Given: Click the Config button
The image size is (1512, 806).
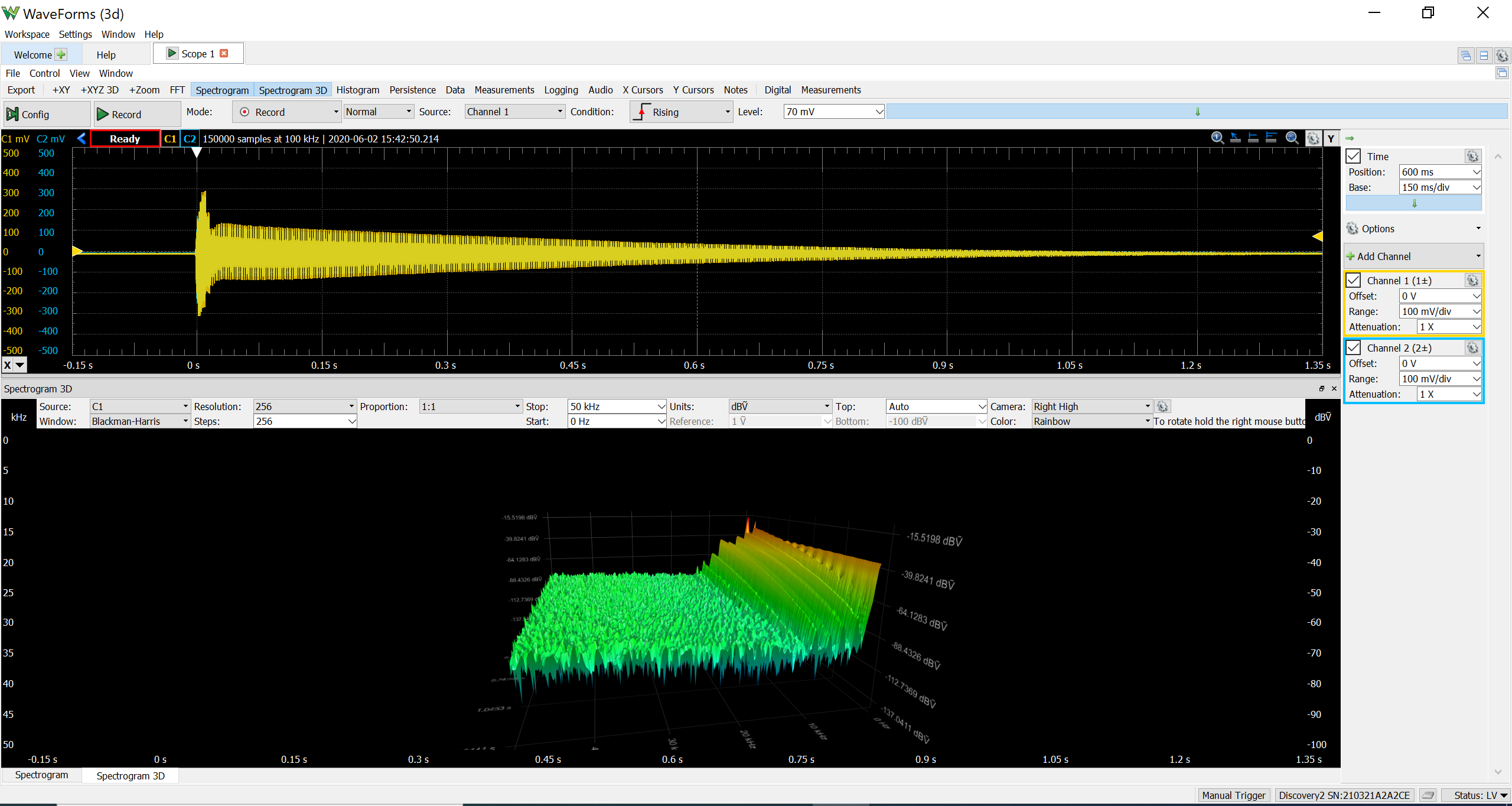Looking at the screenshot, I should 47,114.
